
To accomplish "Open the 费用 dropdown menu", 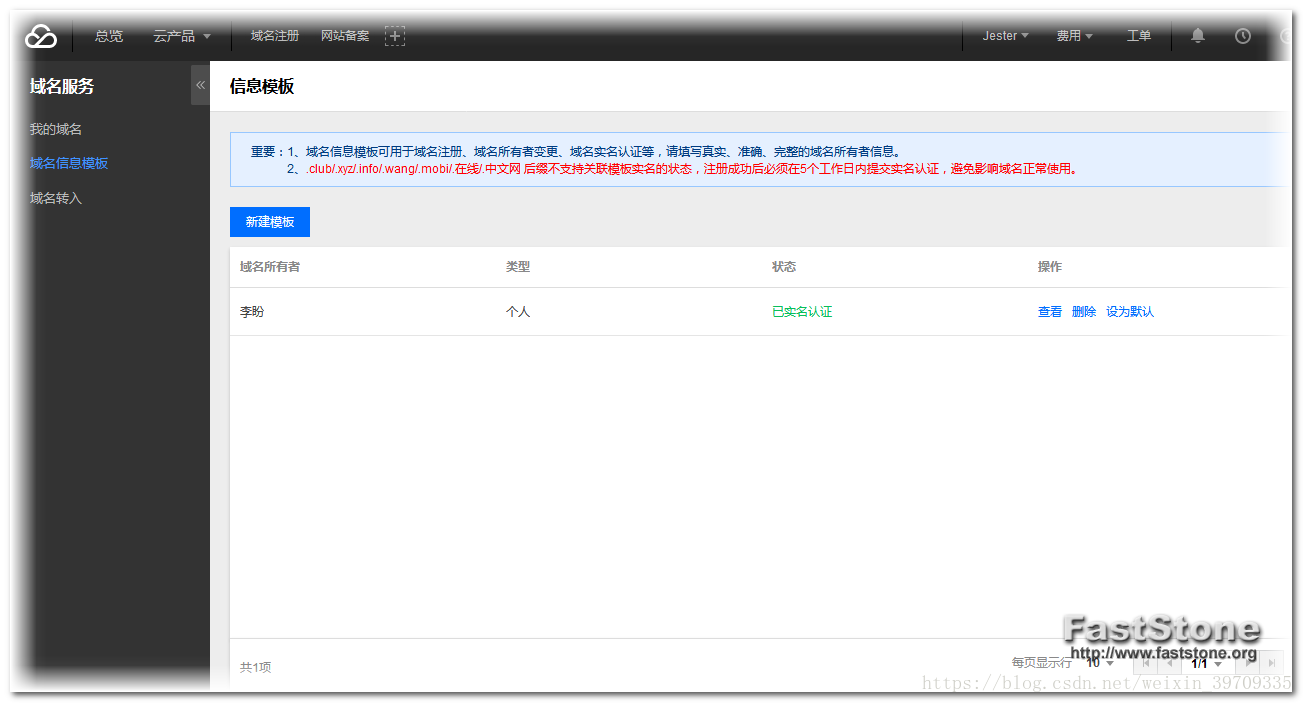I will coord(1074,36).
